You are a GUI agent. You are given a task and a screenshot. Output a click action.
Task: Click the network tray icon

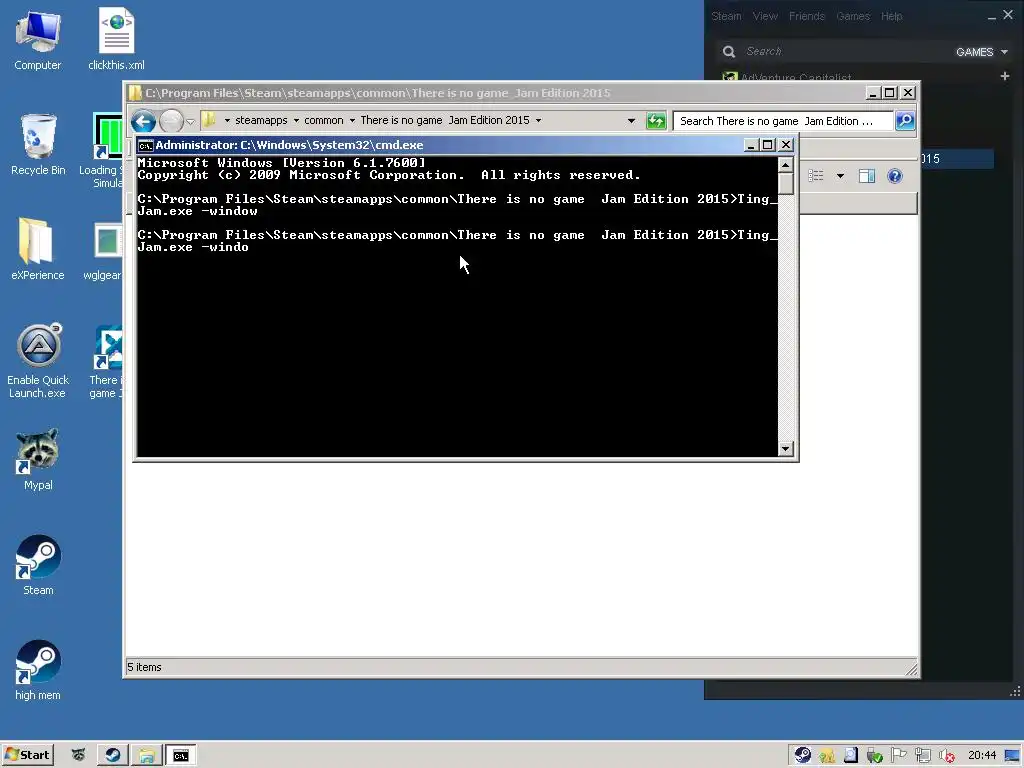coord(923,756)
